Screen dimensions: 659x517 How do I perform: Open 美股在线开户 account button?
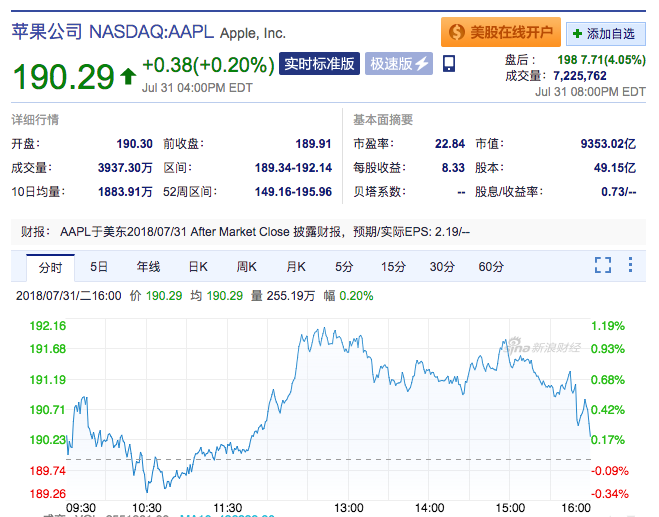click(501, 32)
